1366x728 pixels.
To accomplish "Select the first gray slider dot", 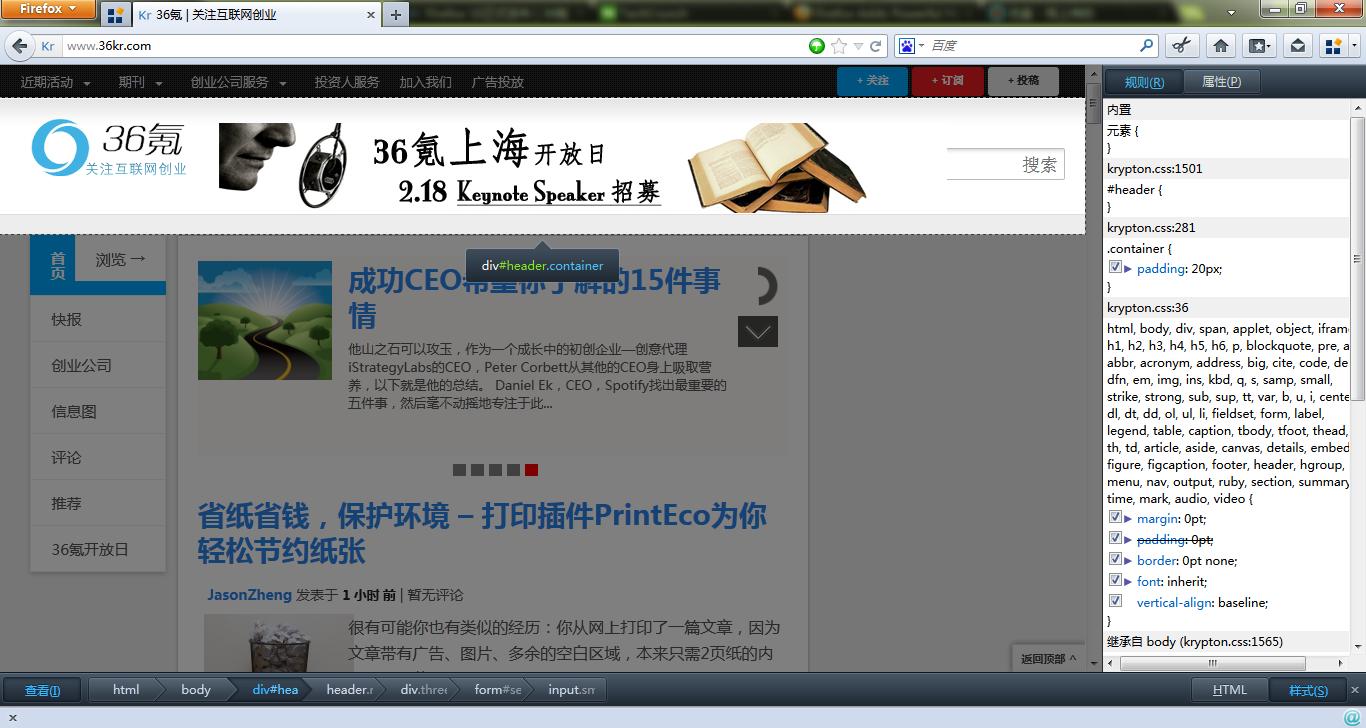I will tap(459, 470).
